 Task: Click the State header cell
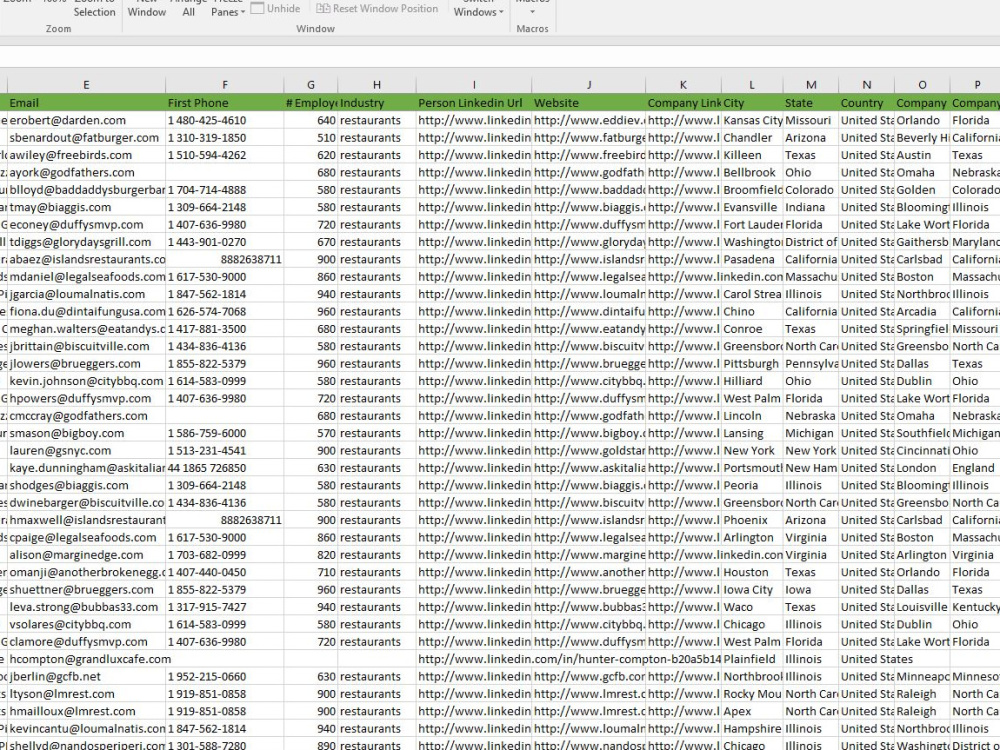coord(811,103)
